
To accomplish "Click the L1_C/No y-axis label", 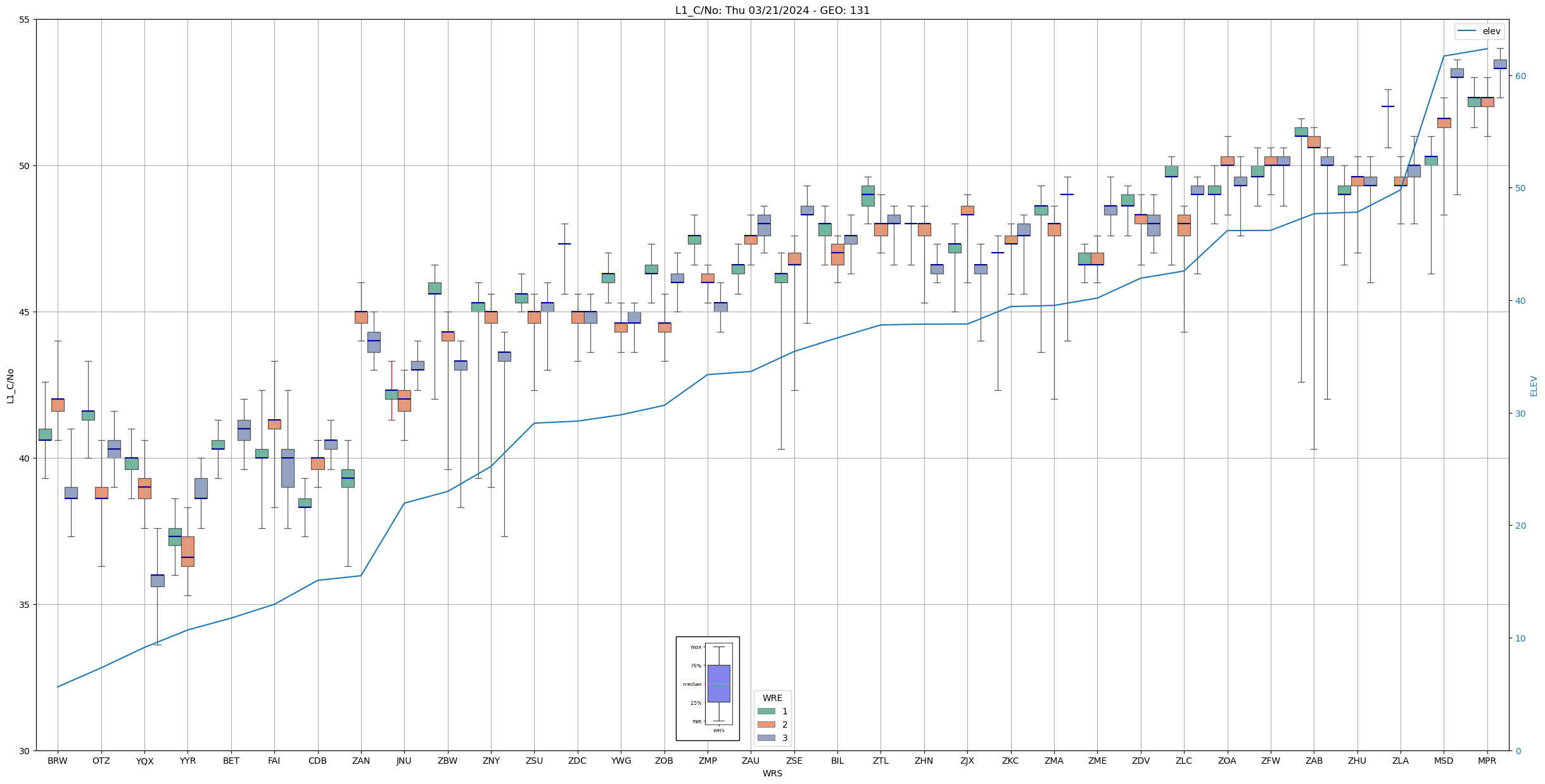I will (10, 385).
